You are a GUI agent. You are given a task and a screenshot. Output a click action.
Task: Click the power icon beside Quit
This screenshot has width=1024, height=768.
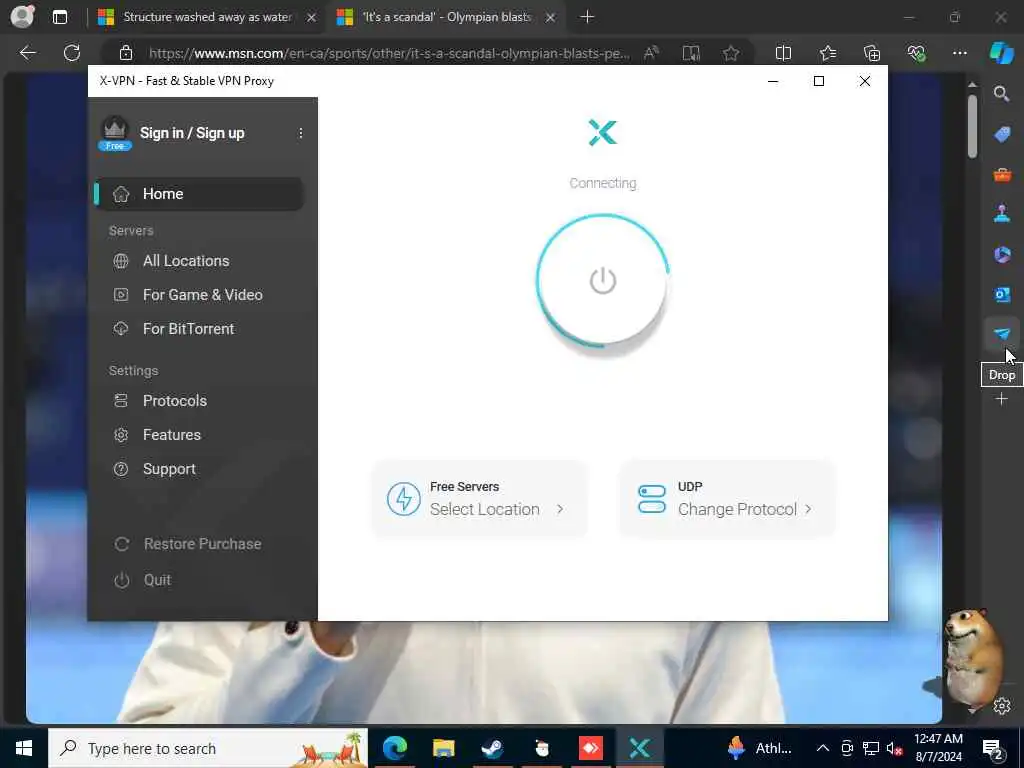point(121,580)
